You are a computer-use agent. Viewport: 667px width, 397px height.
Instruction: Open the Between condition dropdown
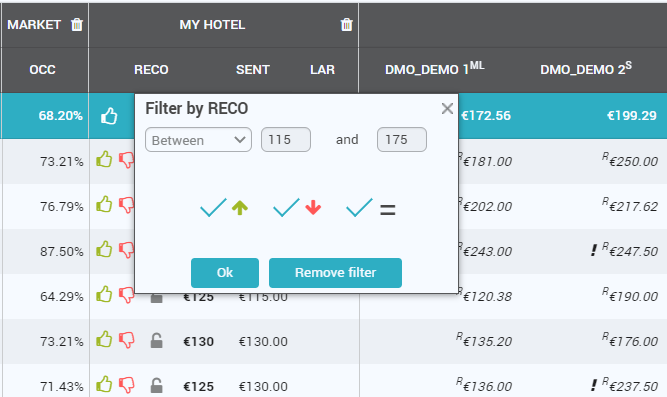[198, 140]
